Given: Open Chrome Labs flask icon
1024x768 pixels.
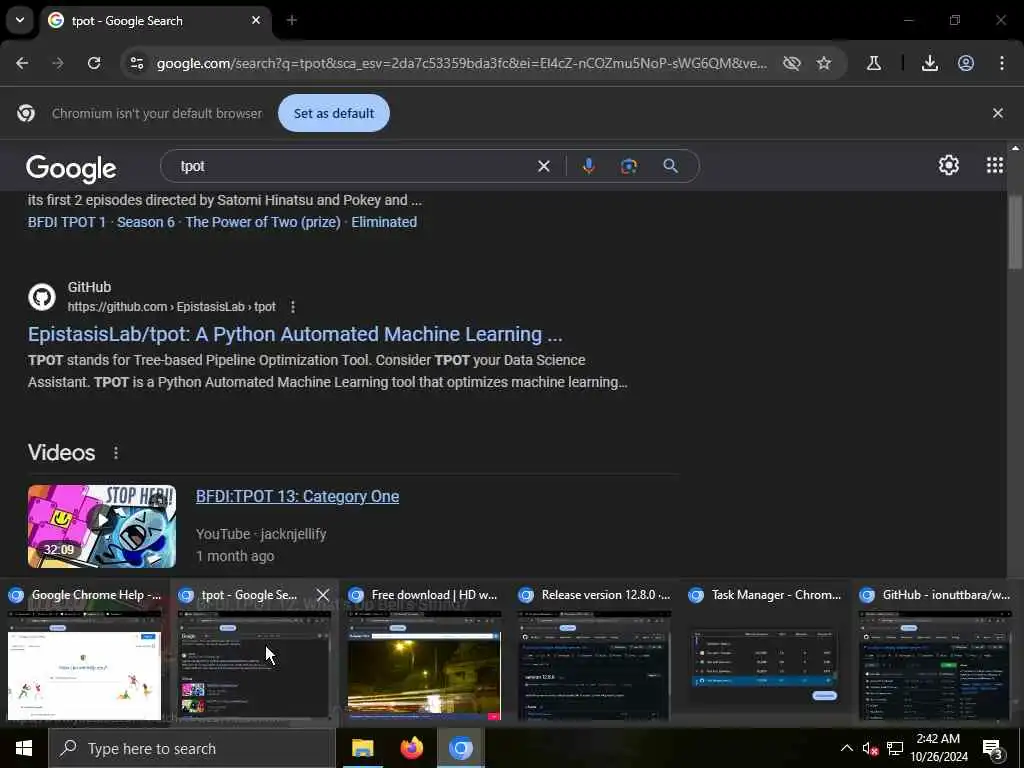Looking at the screenshot, I should (873, 63).
